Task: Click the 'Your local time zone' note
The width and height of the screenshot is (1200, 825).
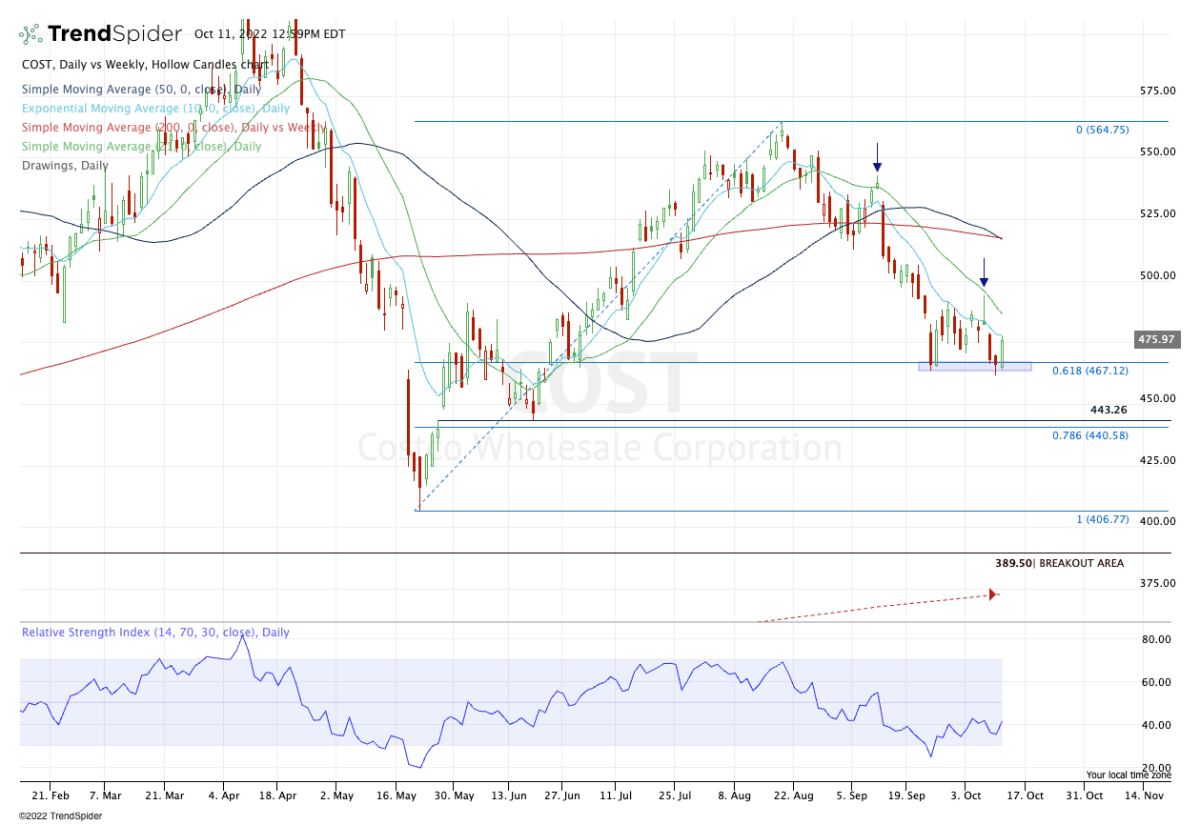Action: point(1130,775)
